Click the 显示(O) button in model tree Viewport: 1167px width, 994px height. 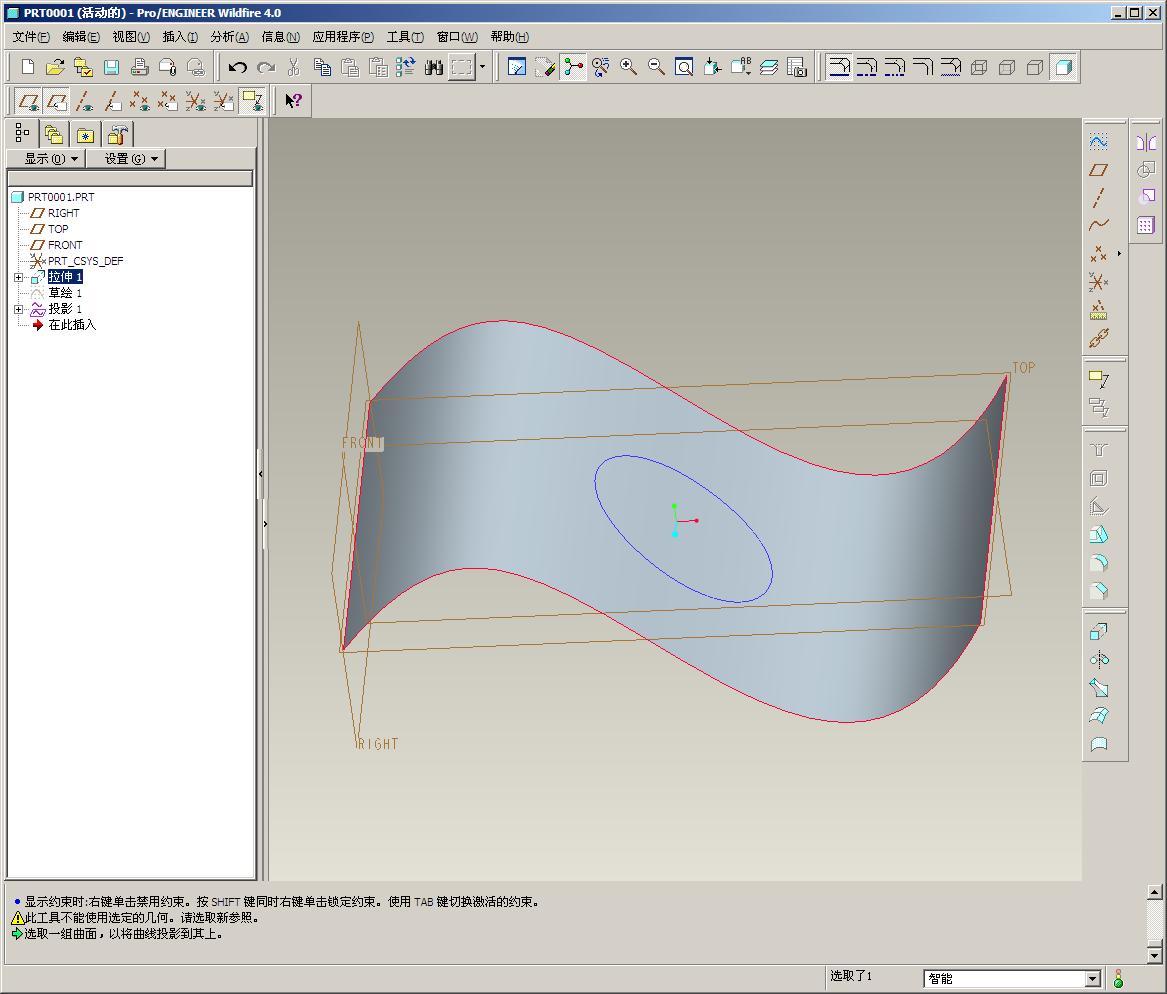click(x=51, y=158)
